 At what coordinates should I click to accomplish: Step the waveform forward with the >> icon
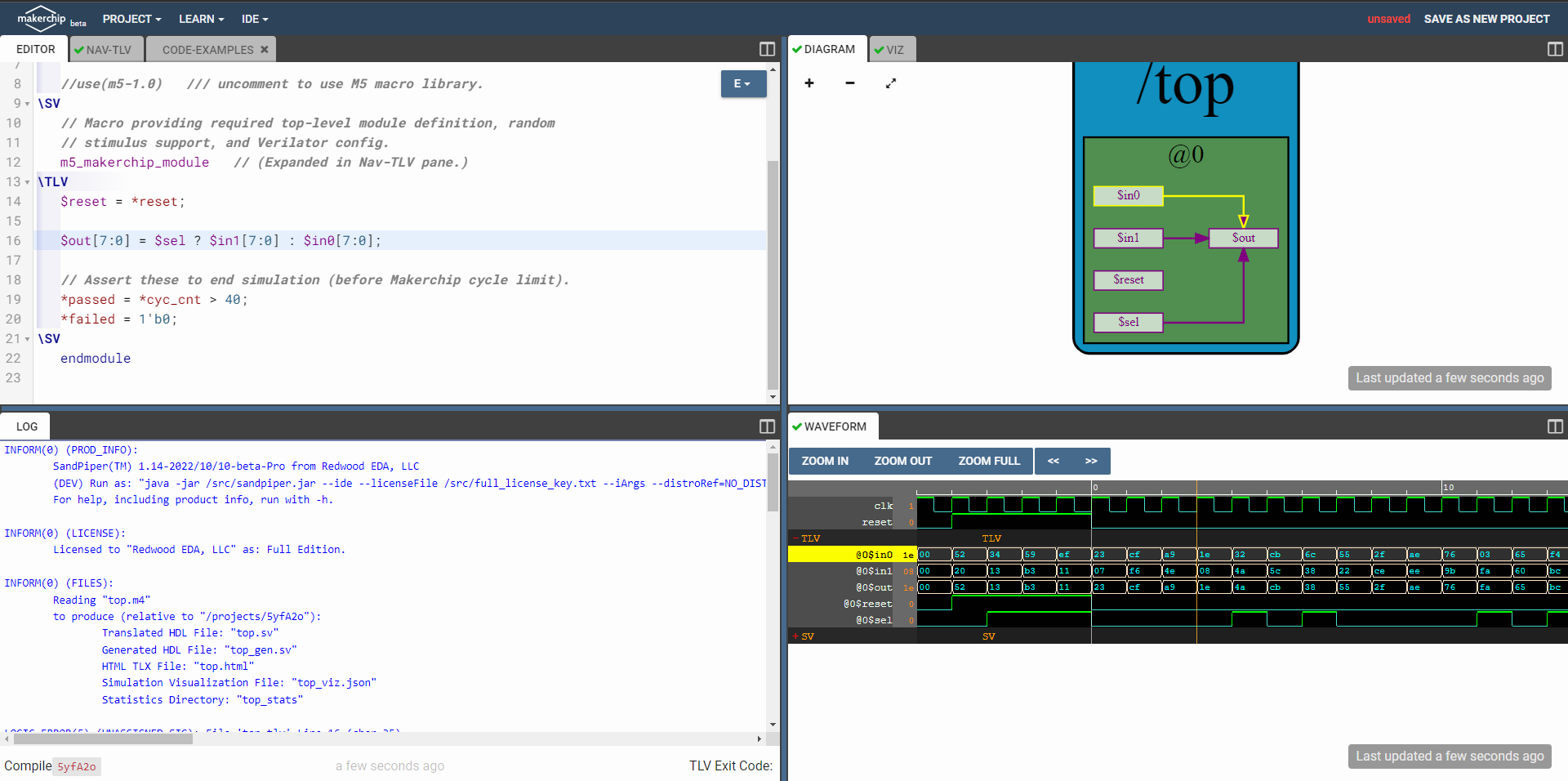pos(1090,461)
